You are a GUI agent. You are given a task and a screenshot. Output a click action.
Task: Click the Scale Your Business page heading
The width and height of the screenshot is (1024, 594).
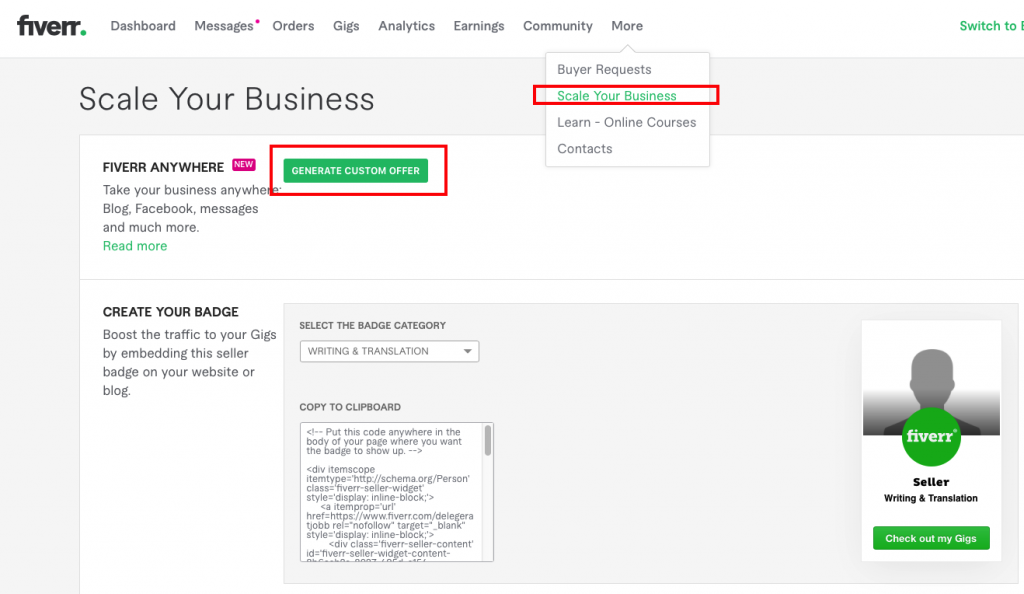[227, 99]
